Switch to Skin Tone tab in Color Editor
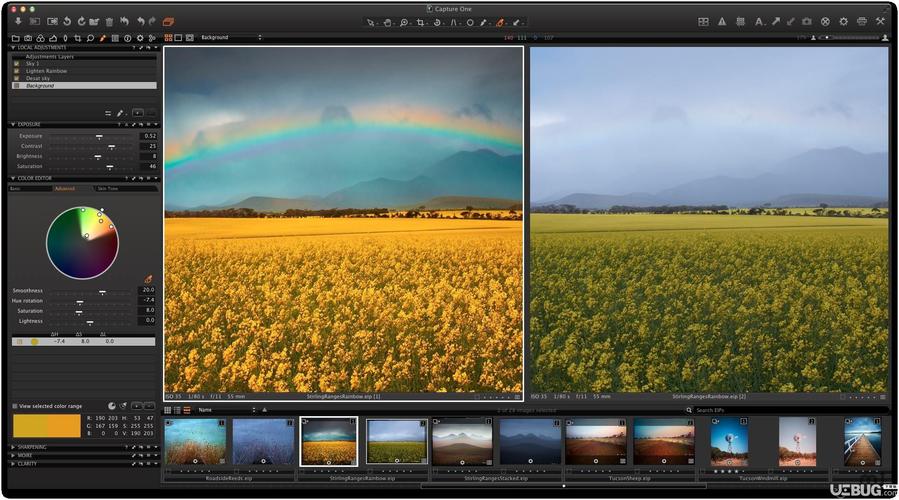The width and height of the screenshot is (899, 500). pos(107,189)
